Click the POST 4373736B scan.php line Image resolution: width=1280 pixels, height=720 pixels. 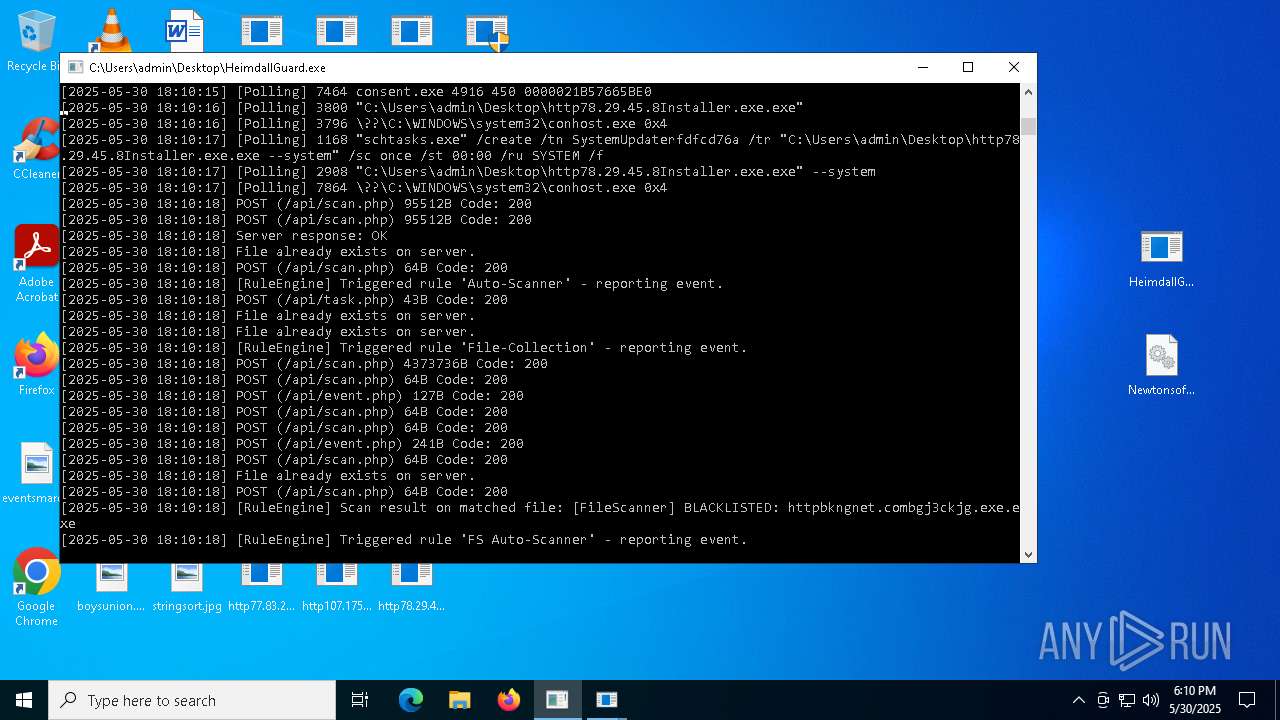(x=304, y=364)
